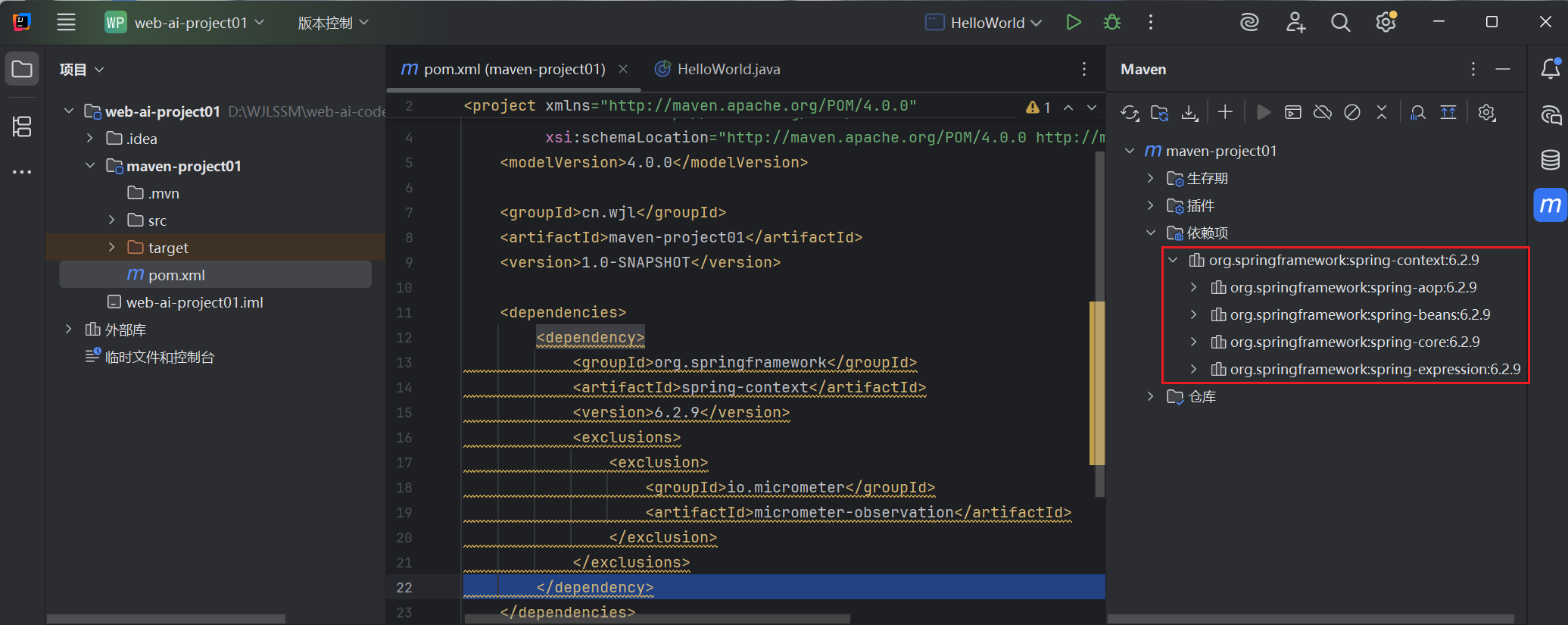The width and height of the screenshot is (1568, 625).
Task: Open Maven panel options menu
Action: [1473, 70]
